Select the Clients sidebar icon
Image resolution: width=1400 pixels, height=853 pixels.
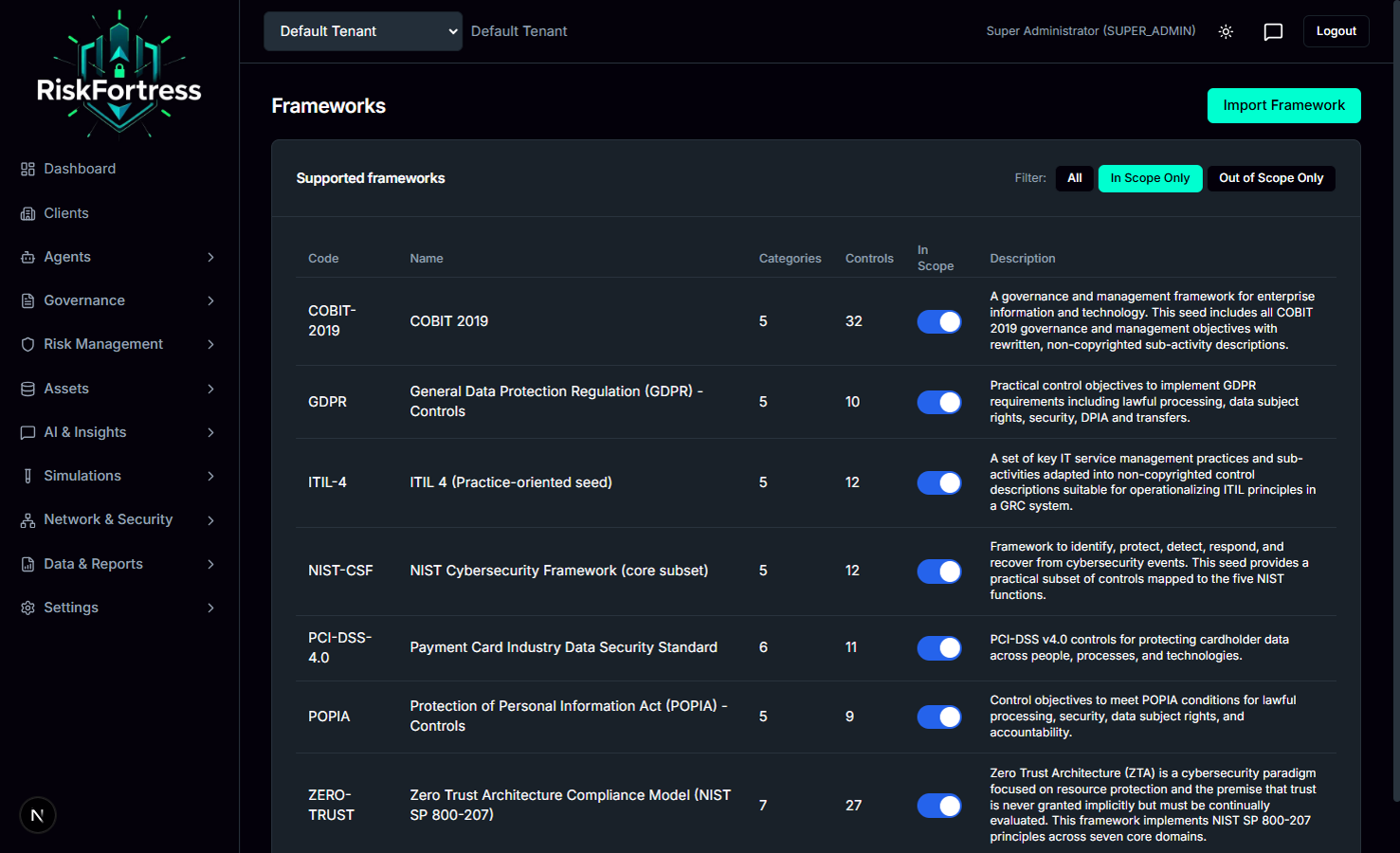pos(27,212)
